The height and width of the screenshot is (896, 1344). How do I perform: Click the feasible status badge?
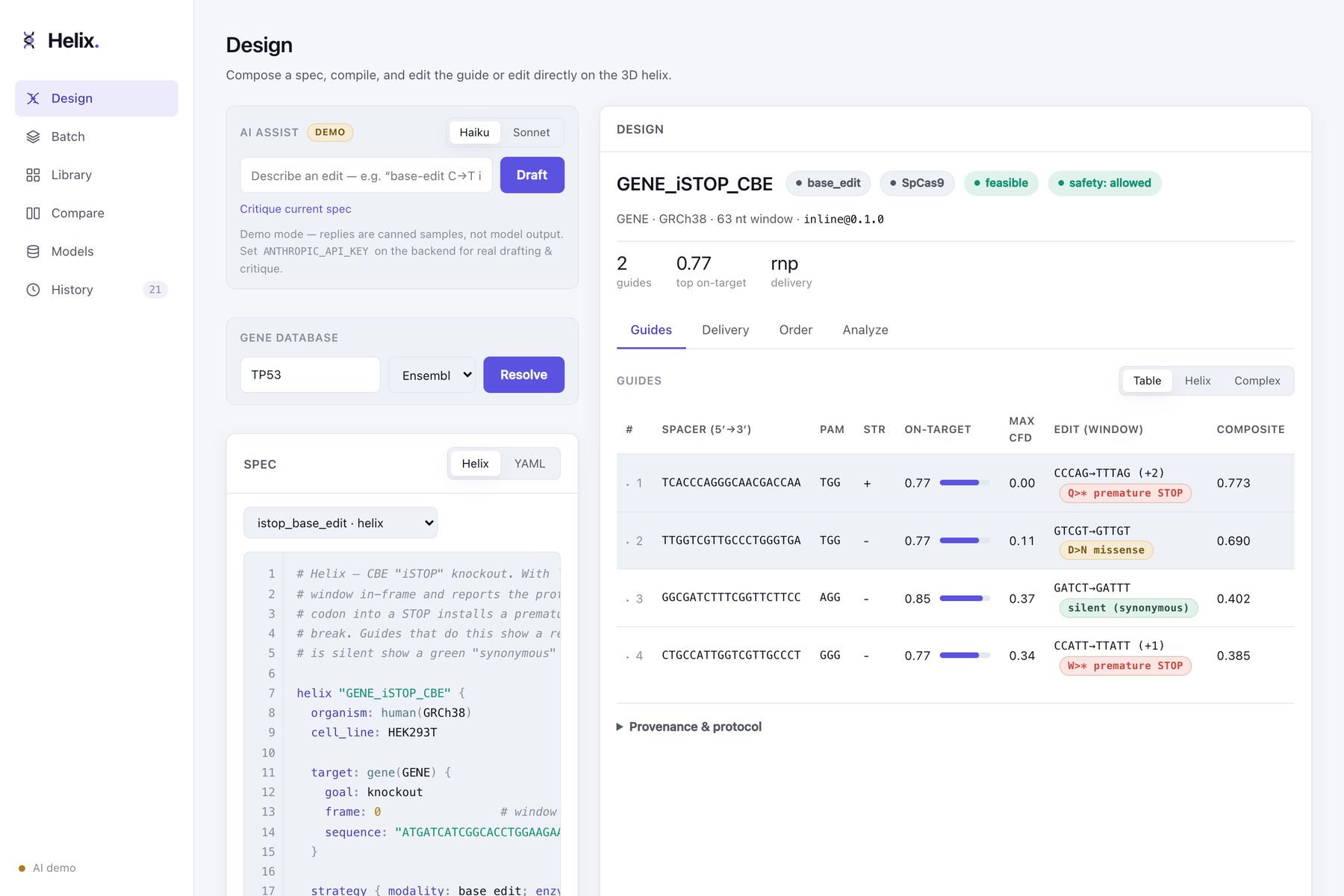1001,183
